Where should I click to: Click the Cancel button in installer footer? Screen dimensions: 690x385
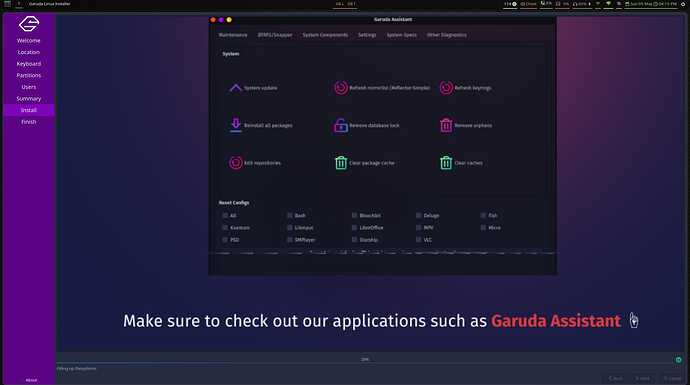pyautogui.click(x=672, y=378)
